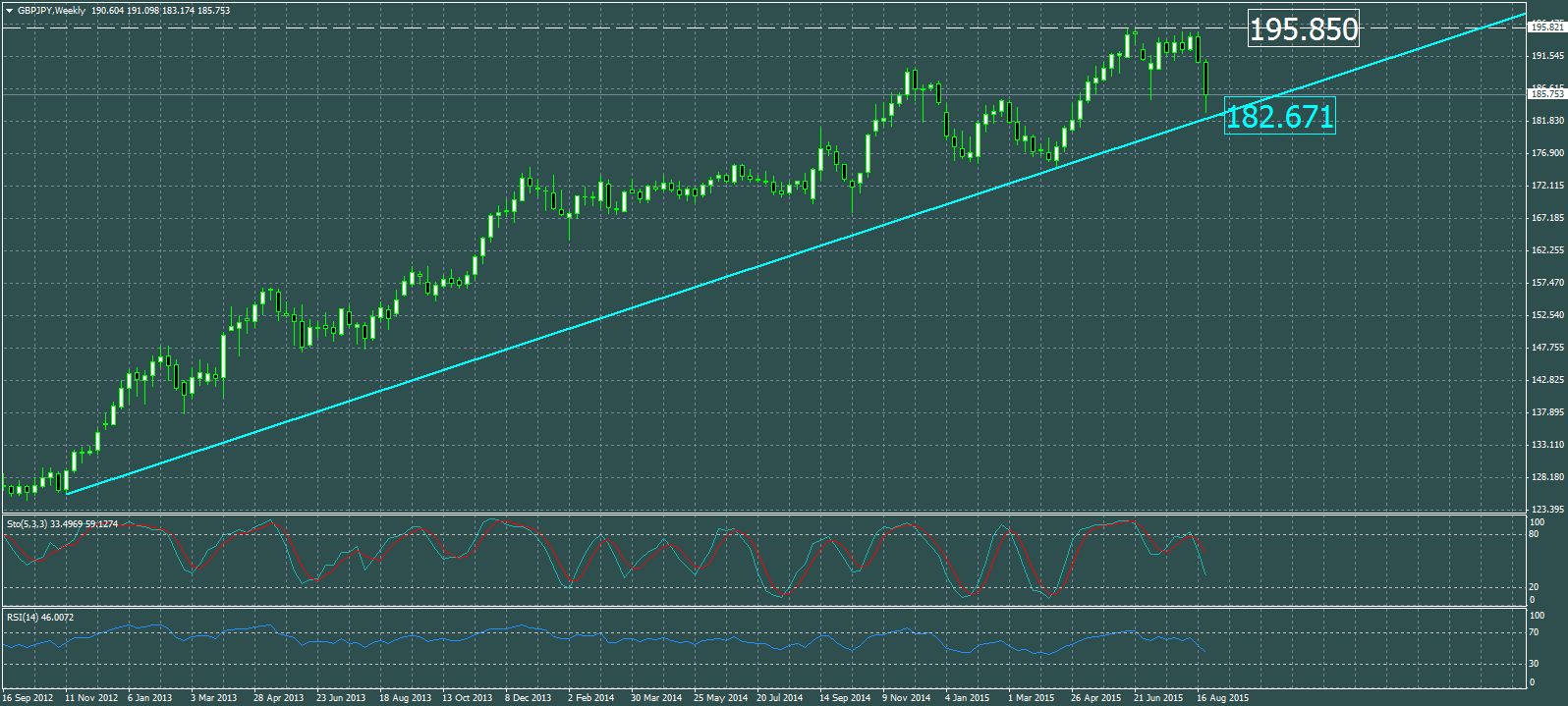Open the dropdown arrow beside GBPJPY,Weekly
This screenshot has width=1568, height=706.
[9, 11]
